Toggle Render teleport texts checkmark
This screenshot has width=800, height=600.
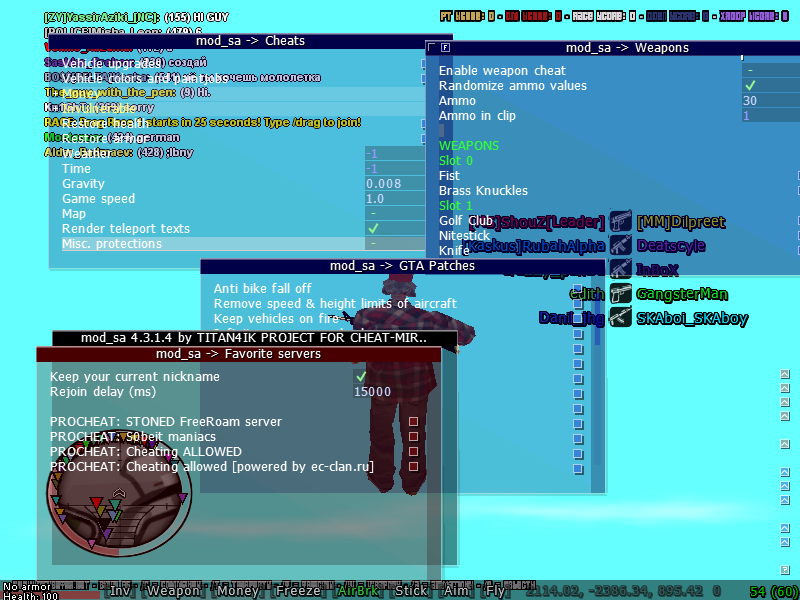(x=373, y=228)
